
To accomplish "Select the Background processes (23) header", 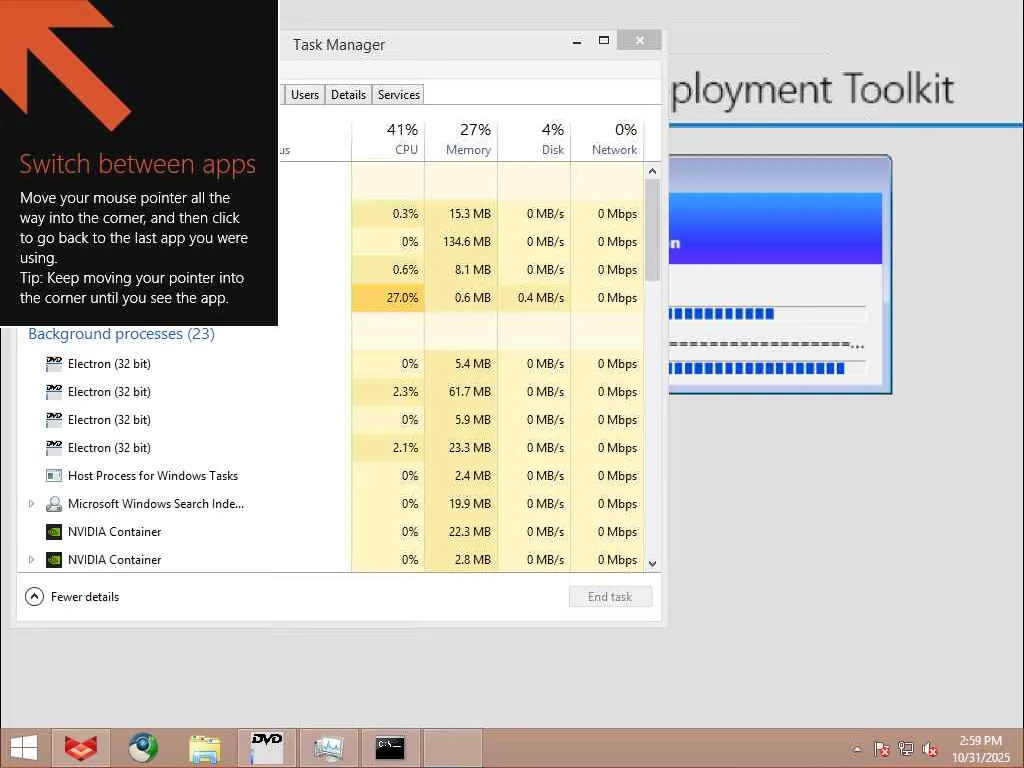I will pos(121,334).
